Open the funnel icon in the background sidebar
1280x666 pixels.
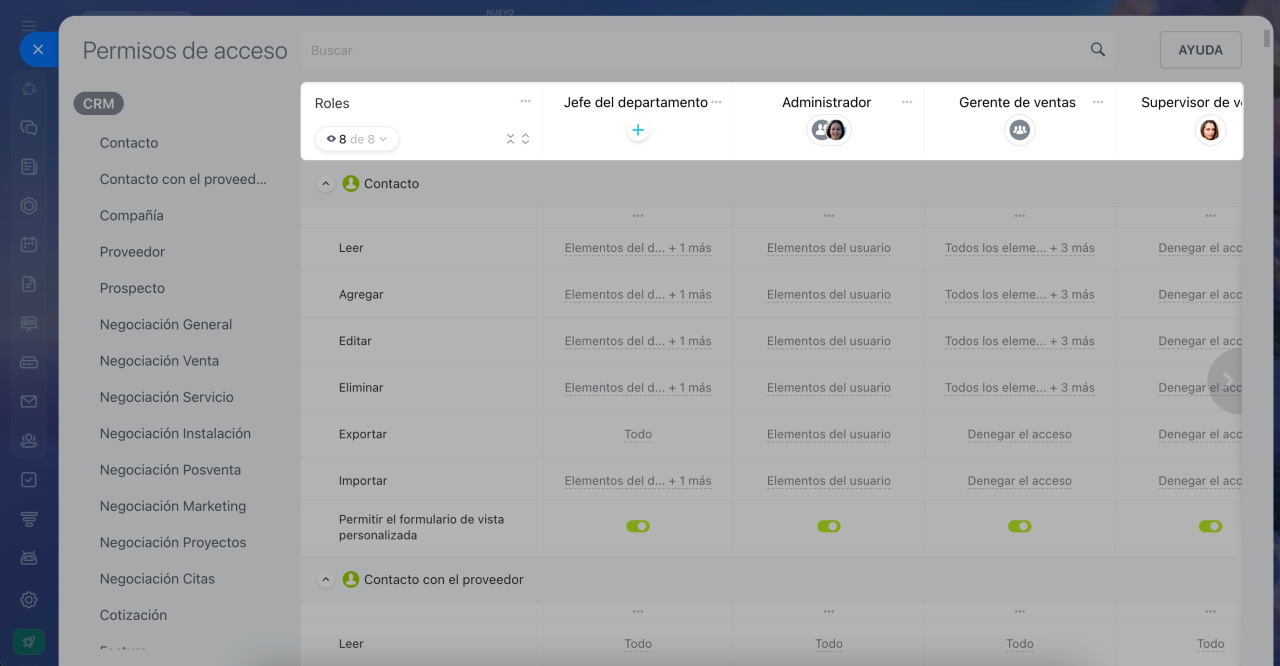29,519
